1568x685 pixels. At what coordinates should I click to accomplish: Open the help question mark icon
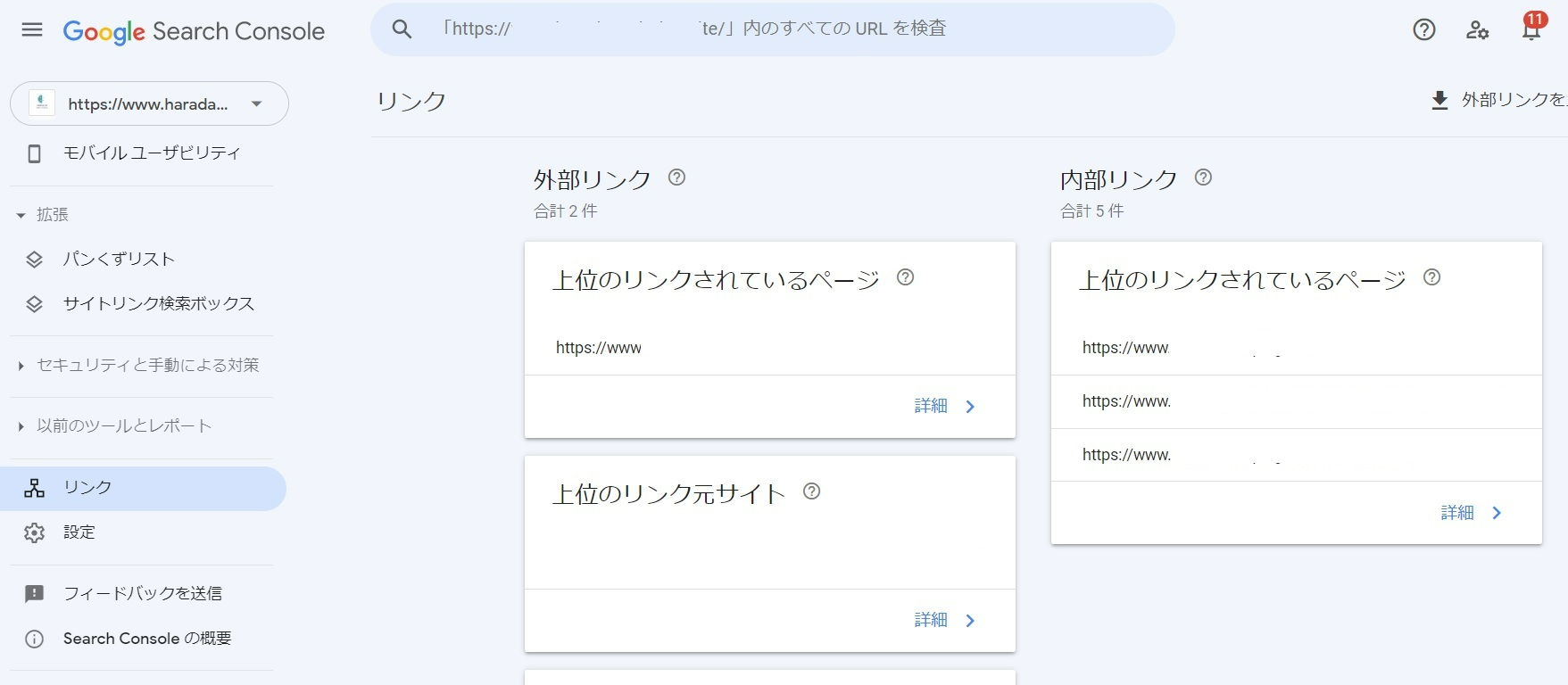point(1424,29)
